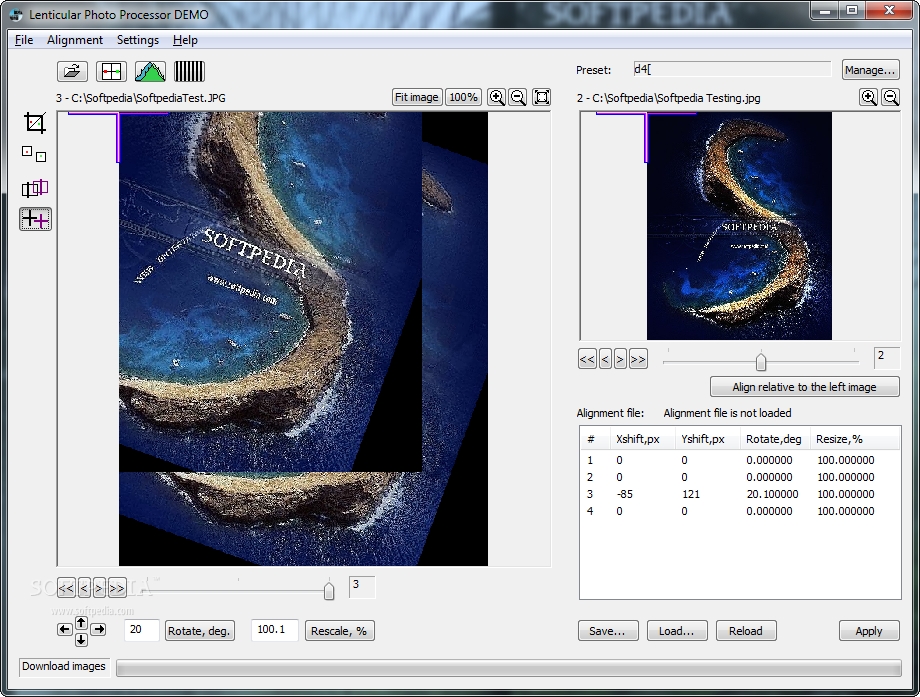The height and width of the screenshot is (697, 920).
Task: Click the Save... button
Action: tap(608, 631)
